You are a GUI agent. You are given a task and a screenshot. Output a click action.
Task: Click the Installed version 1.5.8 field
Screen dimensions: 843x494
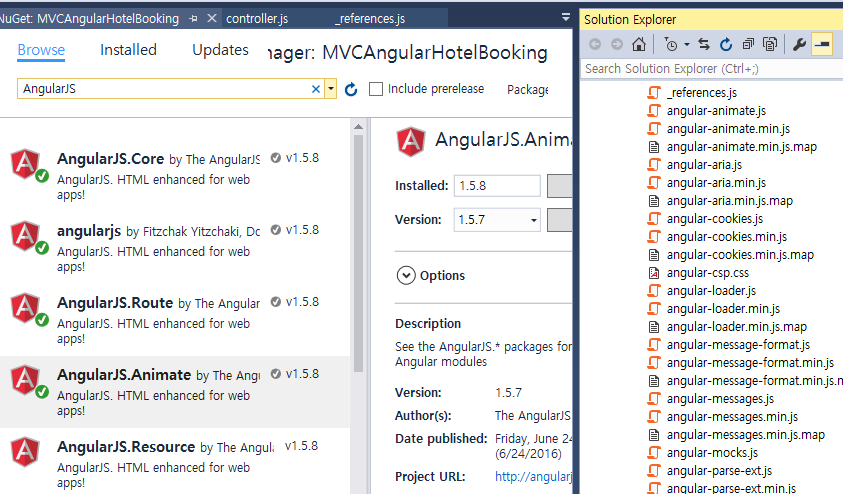497,186
